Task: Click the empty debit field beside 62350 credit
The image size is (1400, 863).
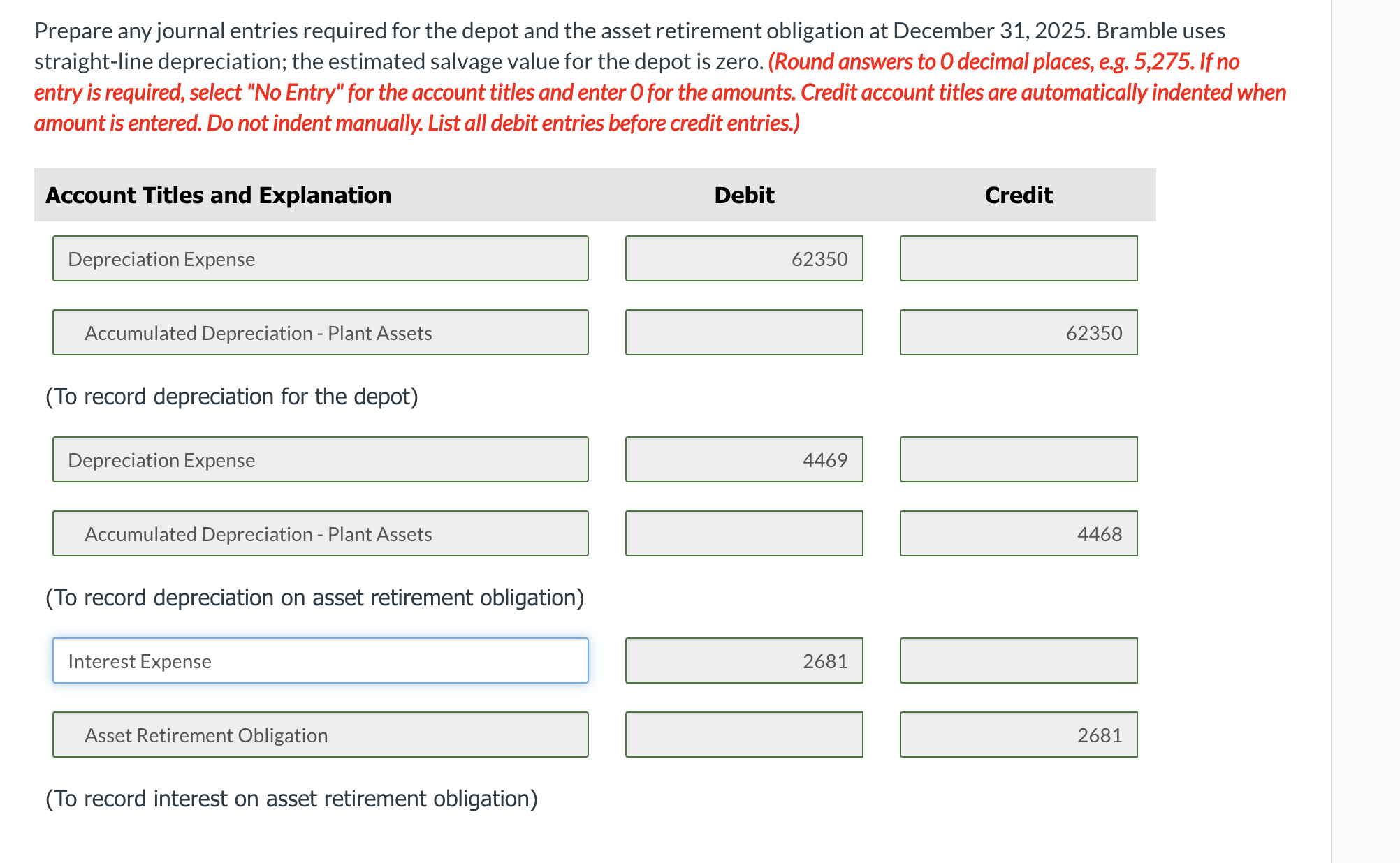Action: click(x=744, y=332)
